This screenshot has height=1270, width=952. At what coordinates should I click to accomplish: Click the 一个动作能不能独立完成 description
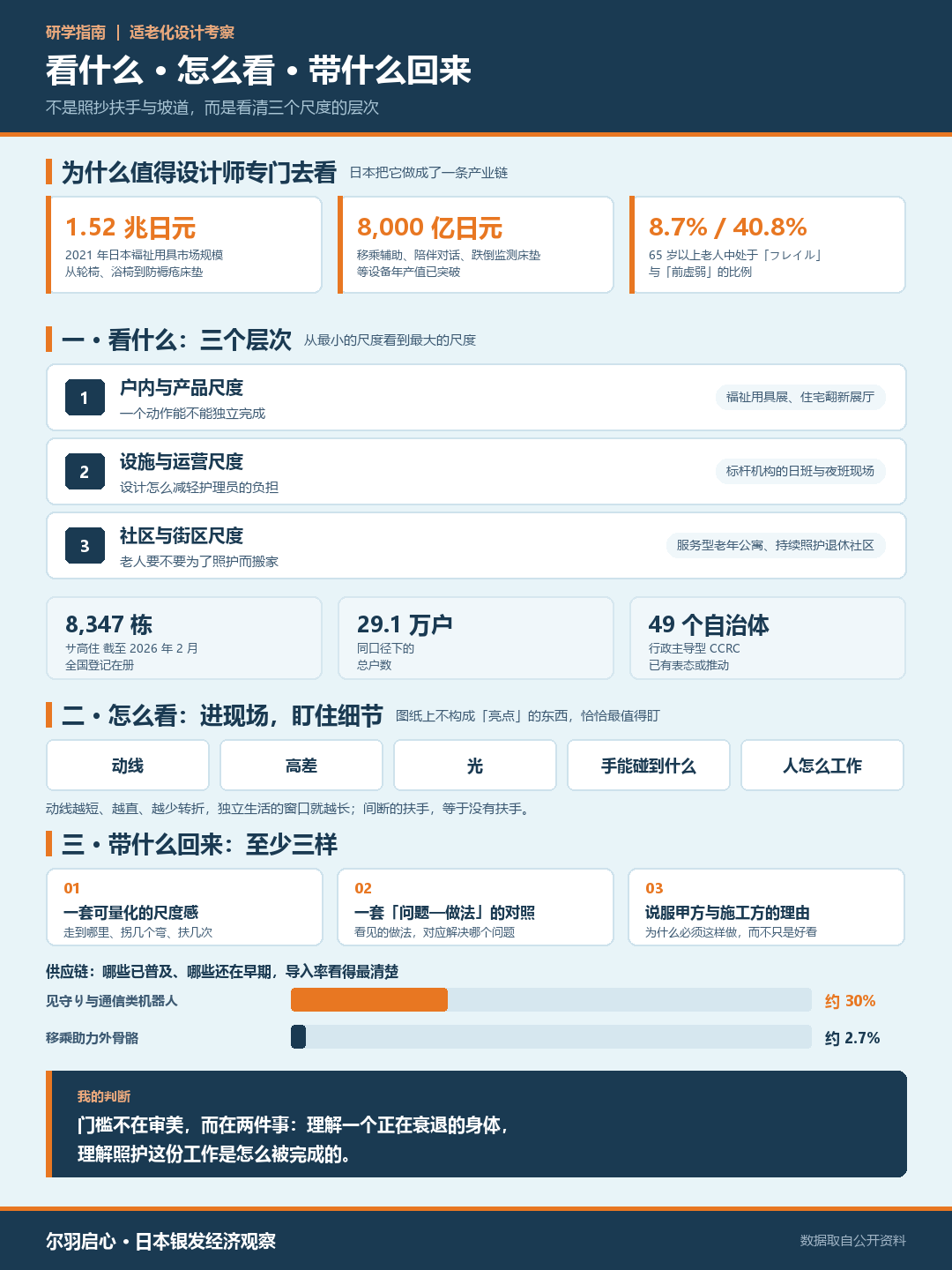pos(192,413)
